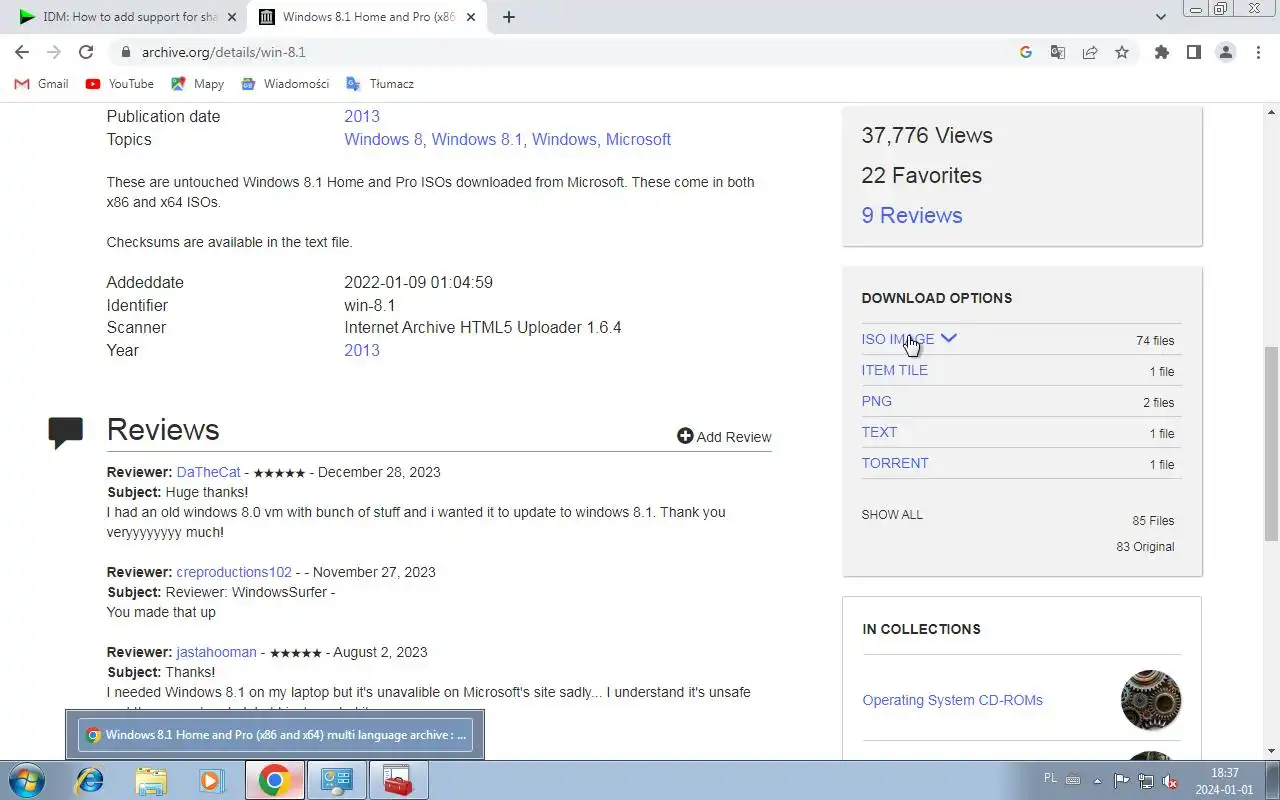Click the page vertical scrollbar thumb
This screenshot has width=1280, height=800.
pyautogui.click(x=1271, y=444)
